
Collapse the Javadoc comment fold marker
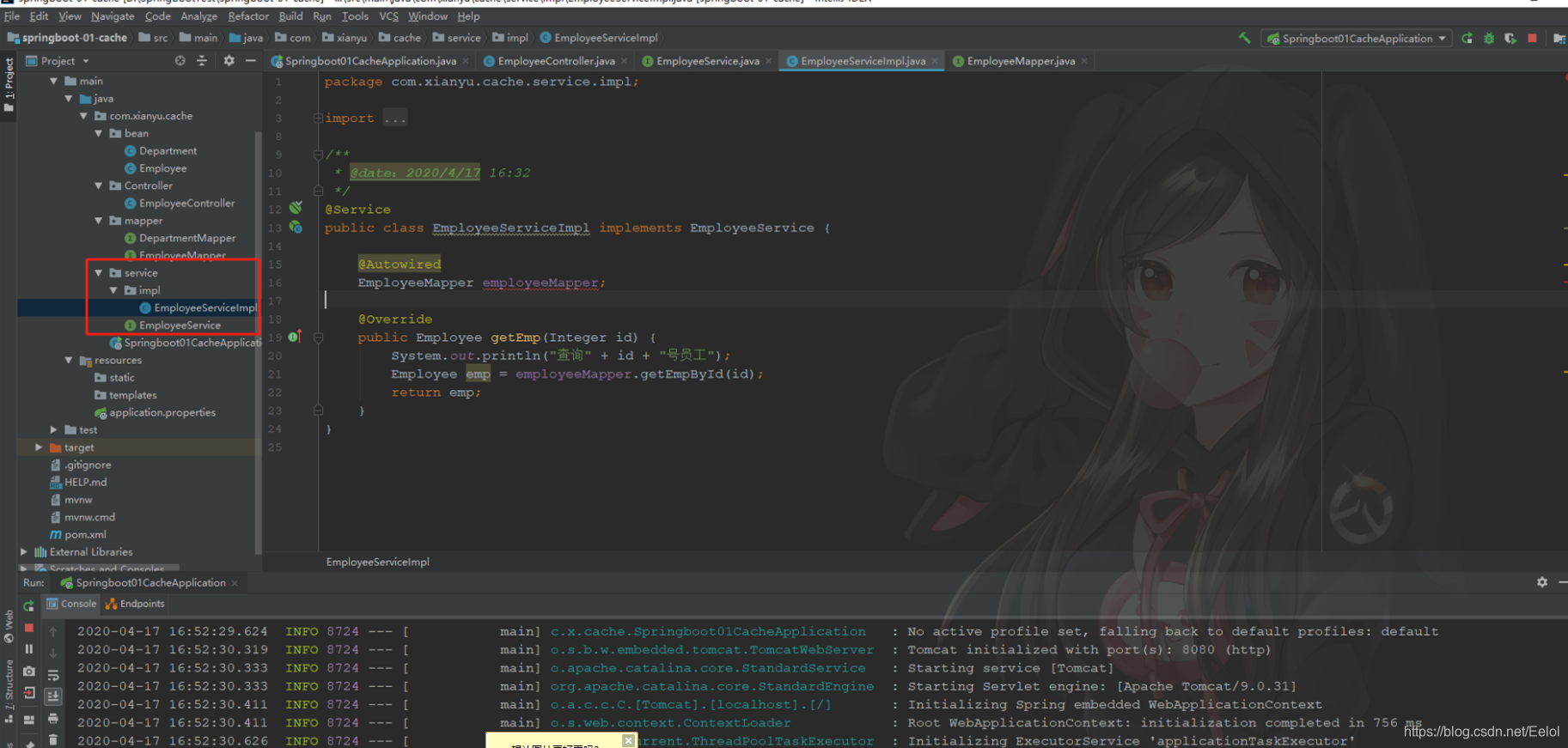[318, 155]
